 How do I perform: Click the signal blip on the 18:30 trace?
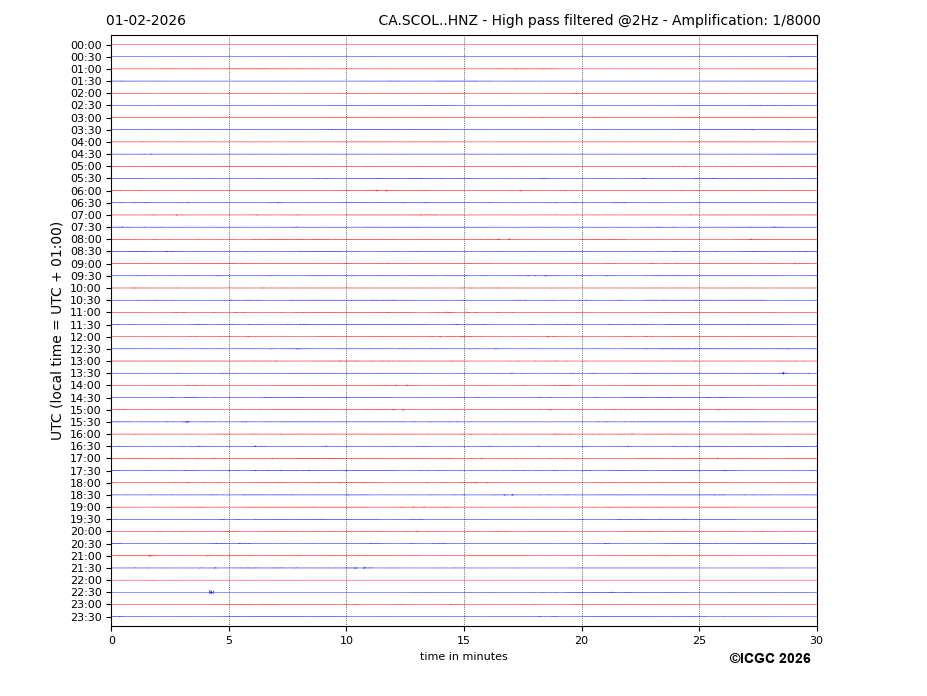pos(509,495)
